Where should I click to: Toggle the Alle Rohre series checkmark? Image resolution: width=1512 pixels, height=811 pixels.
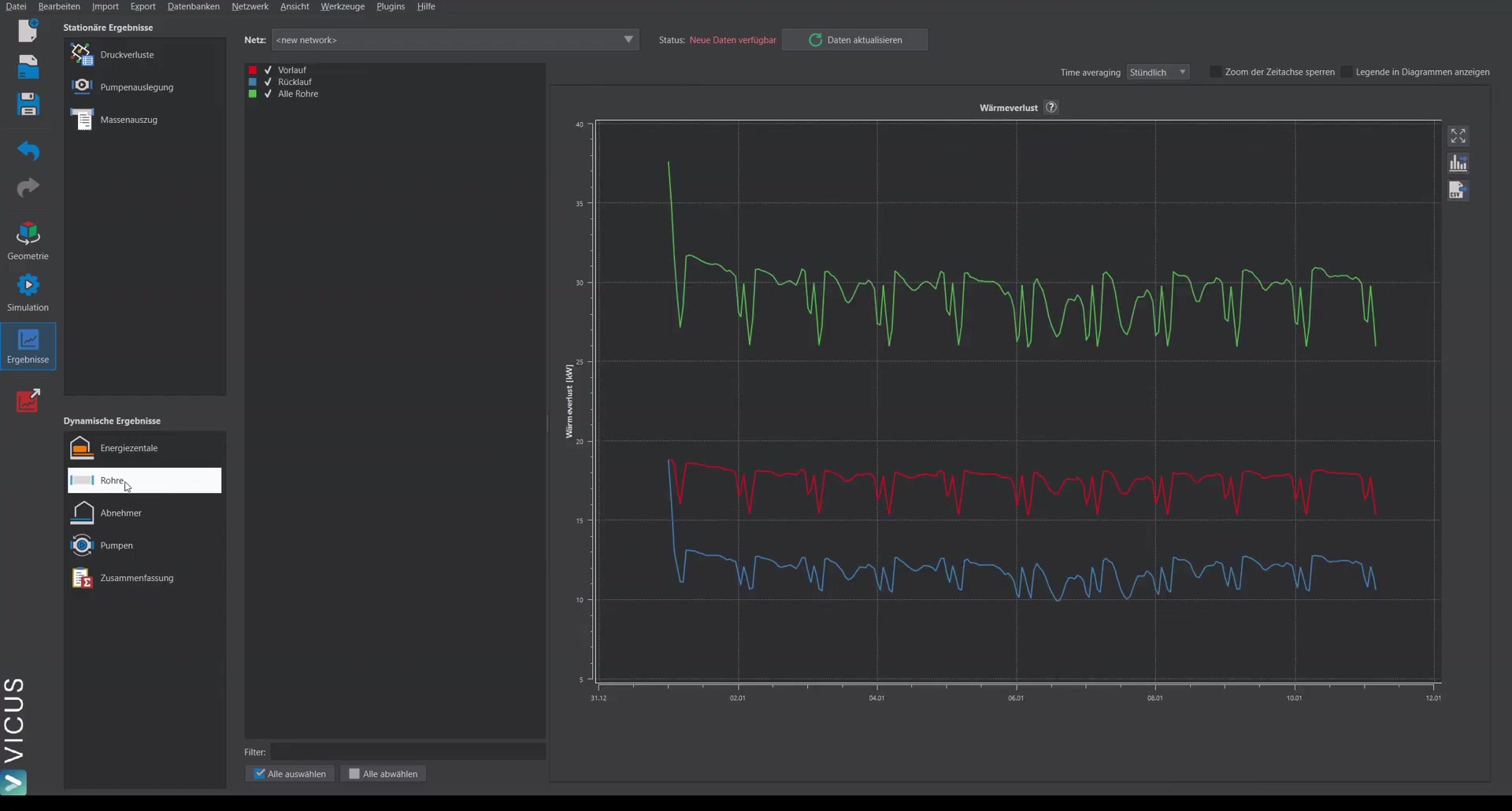pos(268,94)
